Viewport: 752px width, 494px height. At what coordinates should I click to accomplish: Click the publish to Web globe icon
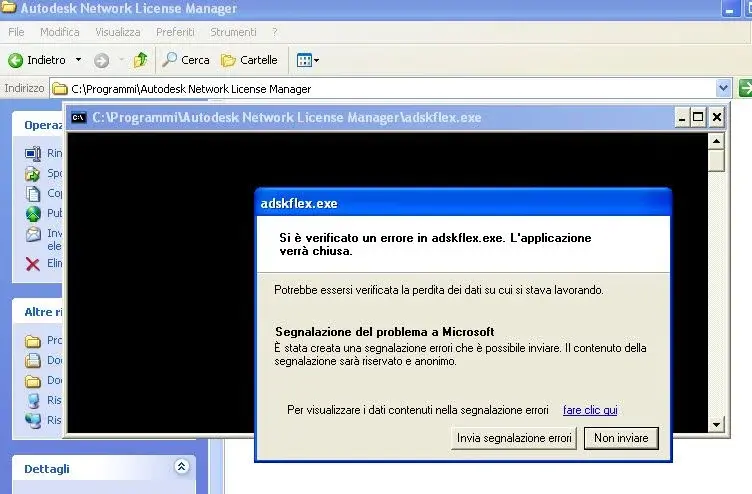tap(33, 213)
